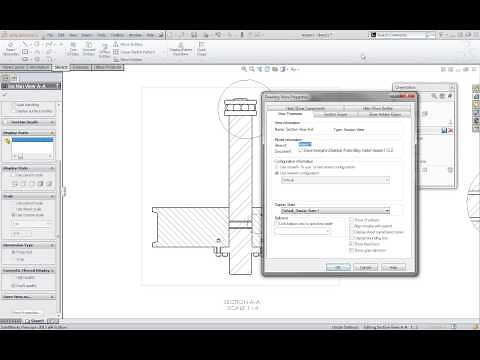
Task: Select Use sheet scale radio button
Action: pyautogui.click(x=14, y=209)
